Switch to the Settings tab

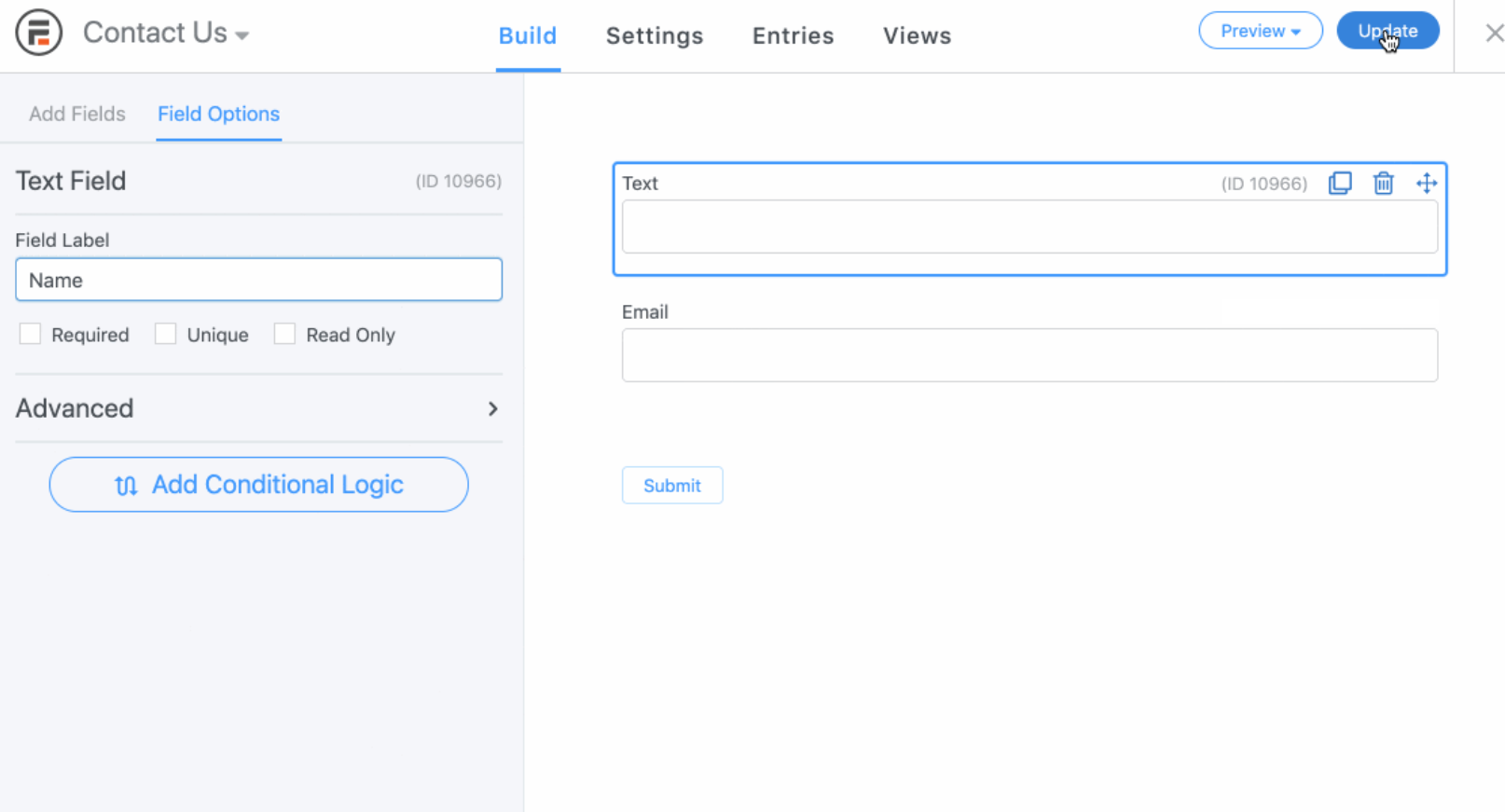point(655,35)
